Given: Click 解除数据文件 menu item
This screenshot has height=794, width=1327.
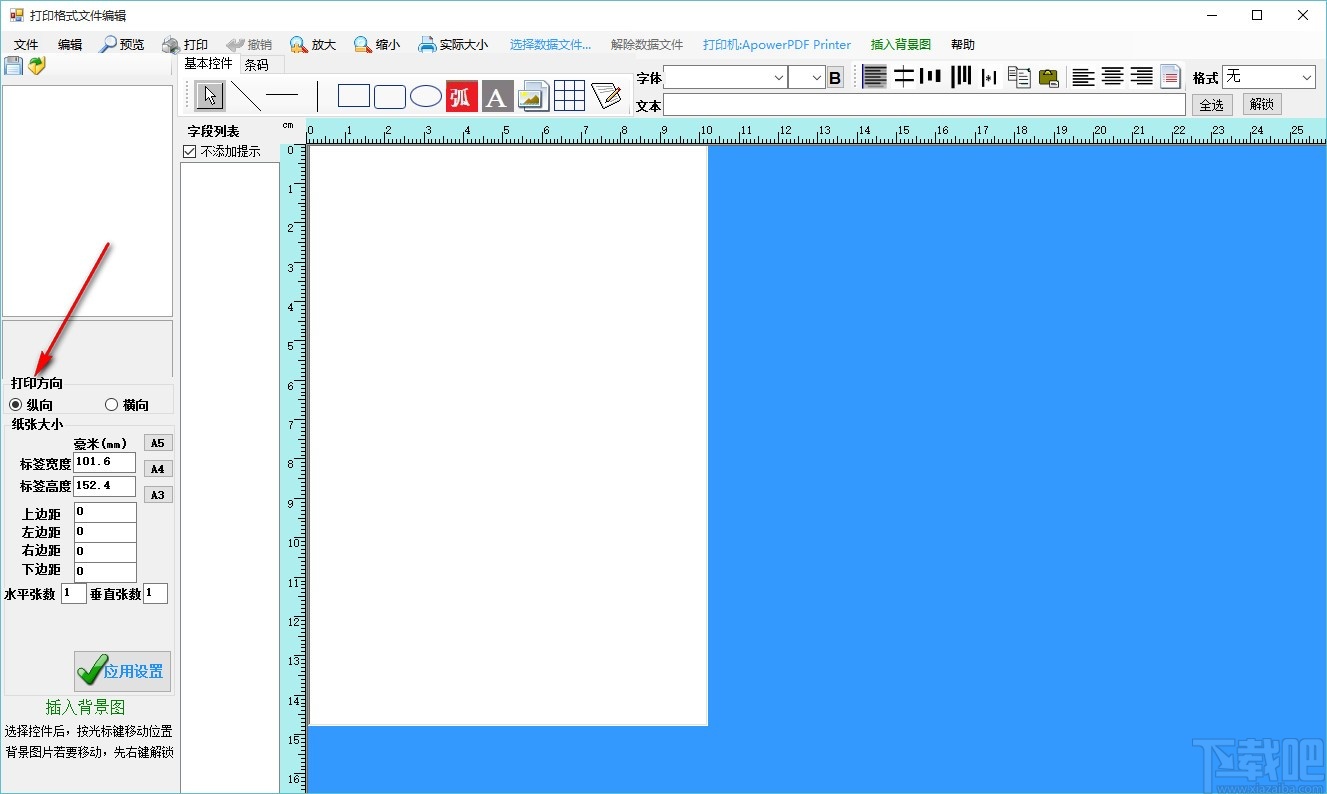Looking at the screenshot, I should pyautogui.click(x=647, y=45).
